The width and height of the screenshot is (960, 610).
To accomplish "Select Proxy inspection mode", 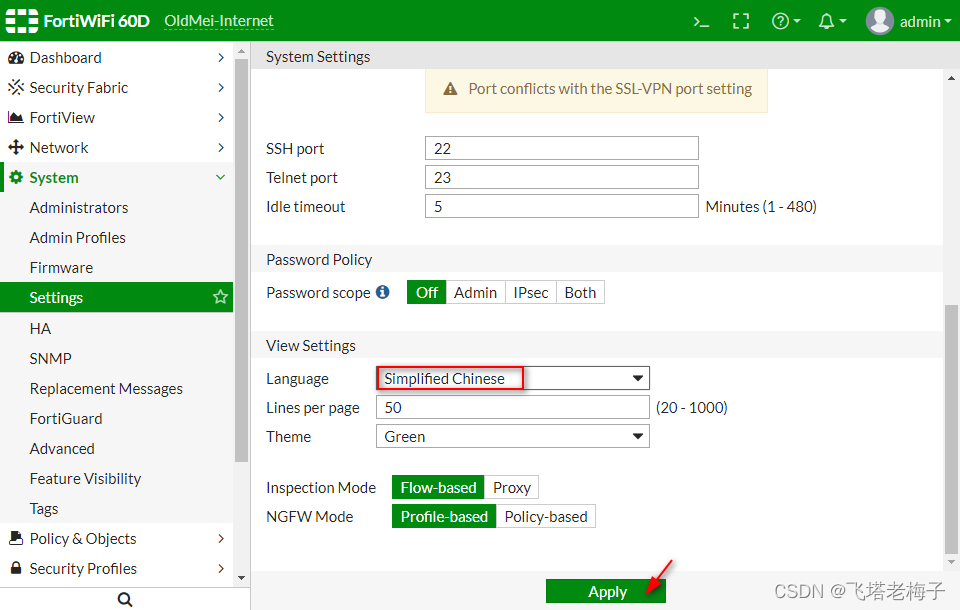I will pos(512,488).
